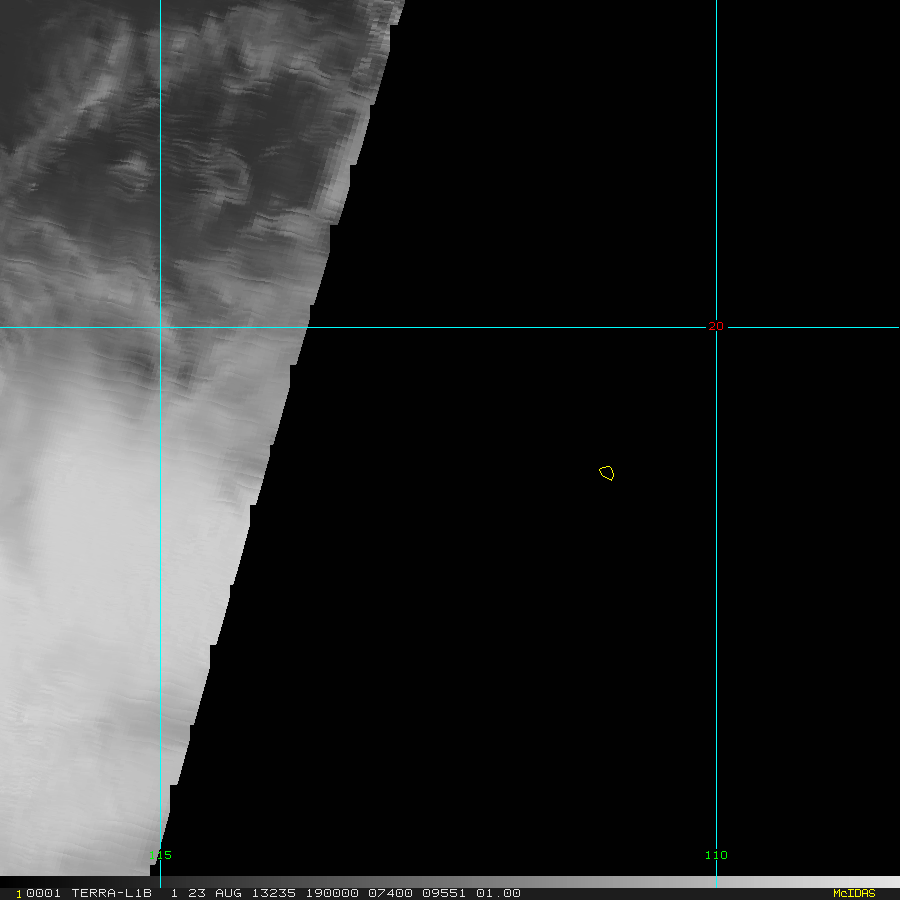Click the 0001 image number in status bar
This screenshot has width=900, height=900.
point(43,893)
